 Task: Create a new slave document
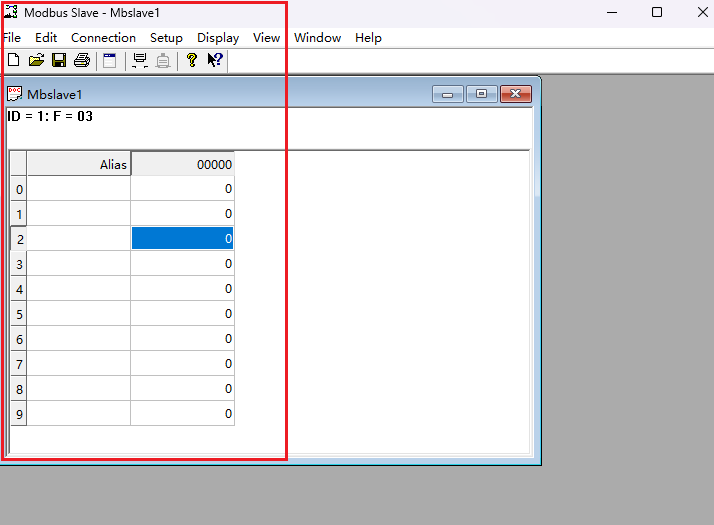coord(13,61)
